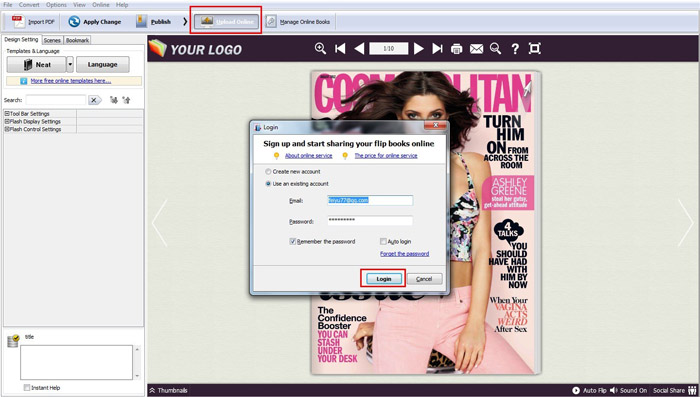Switch to the Scenes tab
The image size is (700, 397).
click(52, 40)
